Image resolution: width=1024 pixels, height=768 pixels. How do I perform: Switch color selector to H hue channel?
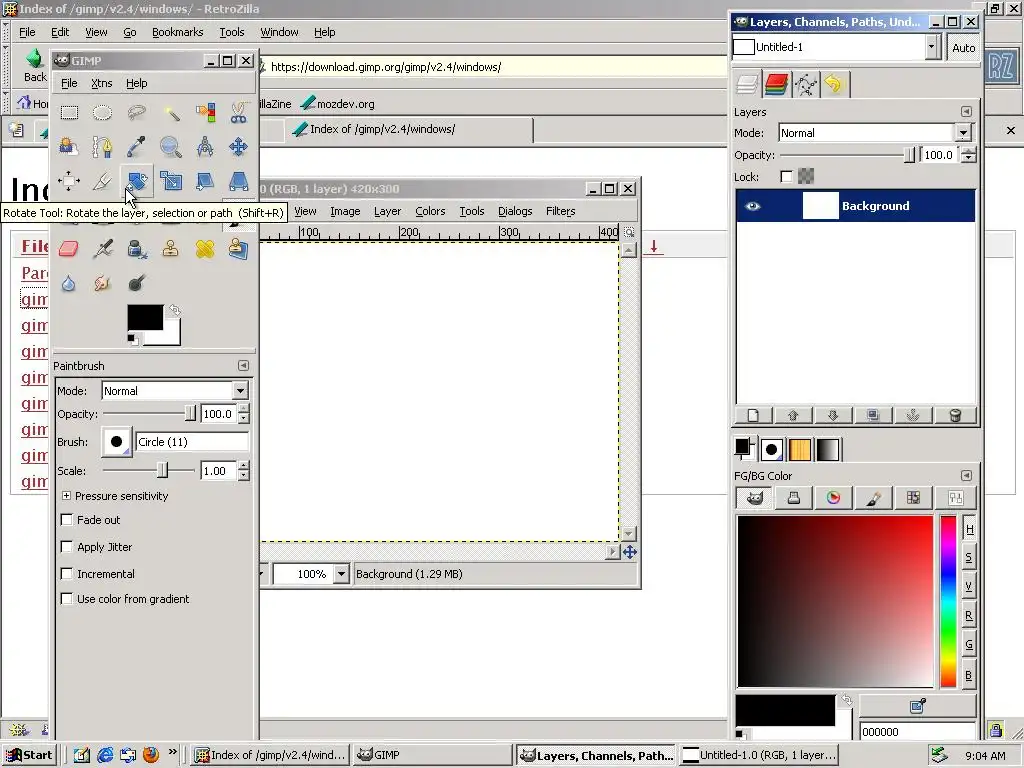point(969,529)
